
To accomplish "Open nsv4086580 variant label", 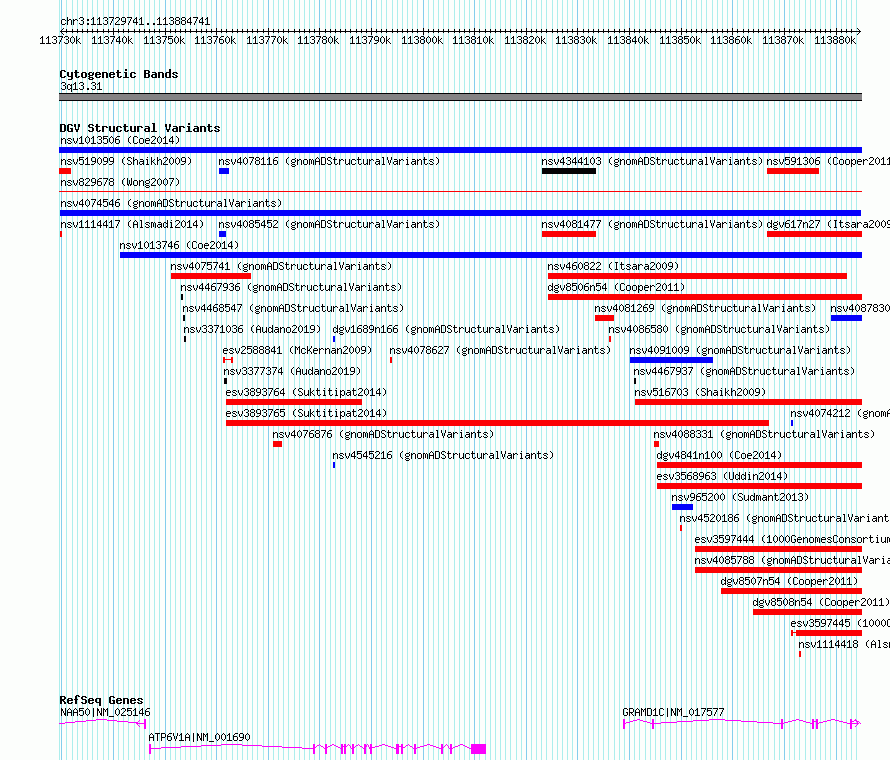I will coord(719,329).
